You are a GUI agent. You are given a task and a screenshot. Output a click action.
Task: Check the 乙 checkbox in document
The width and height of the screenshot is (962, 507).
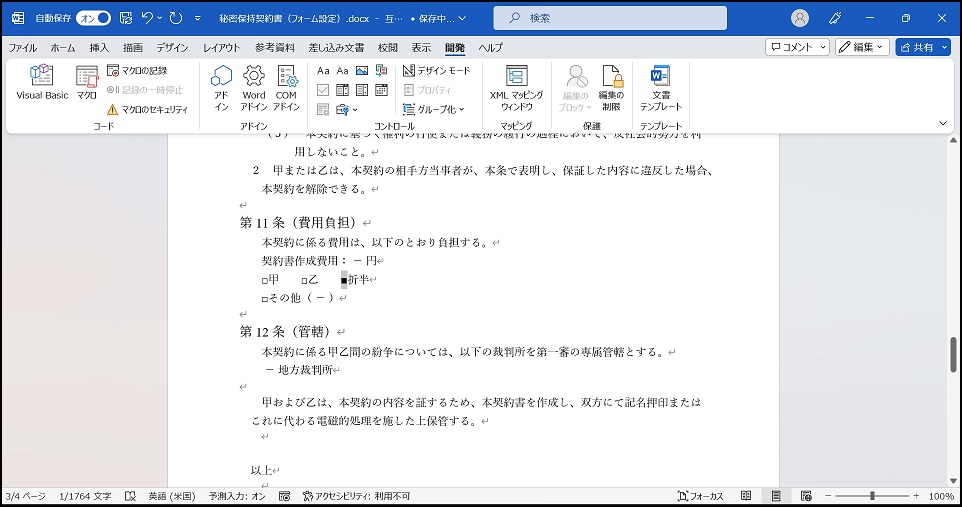(x=304, y=281)
